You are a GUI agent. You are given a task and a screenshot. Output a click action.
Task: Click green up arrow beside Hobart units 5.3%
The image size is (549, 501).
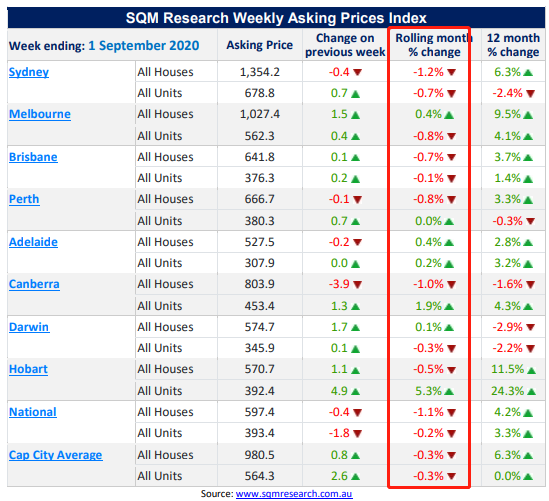pyautogui.click(x=449, y=391)
